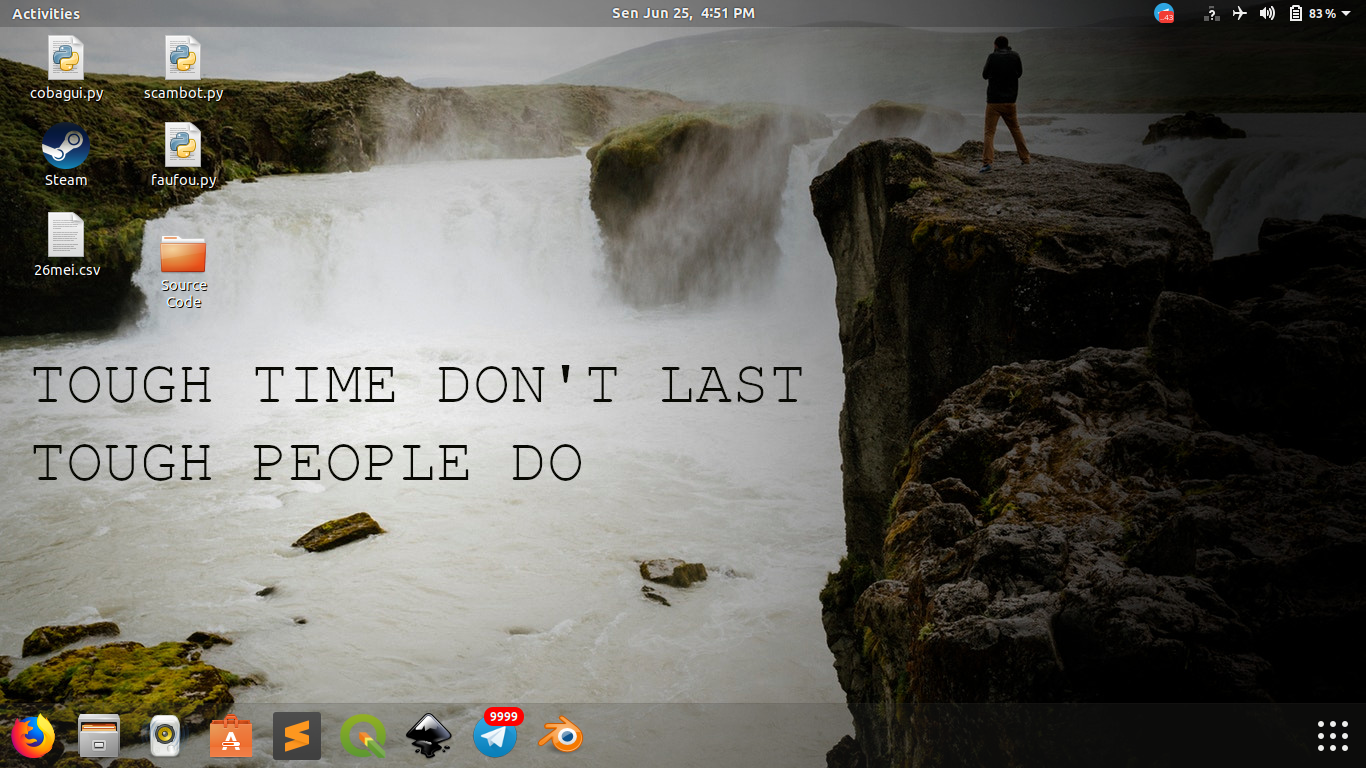Click the network question-mark status icon

[x=1212, y=13]
